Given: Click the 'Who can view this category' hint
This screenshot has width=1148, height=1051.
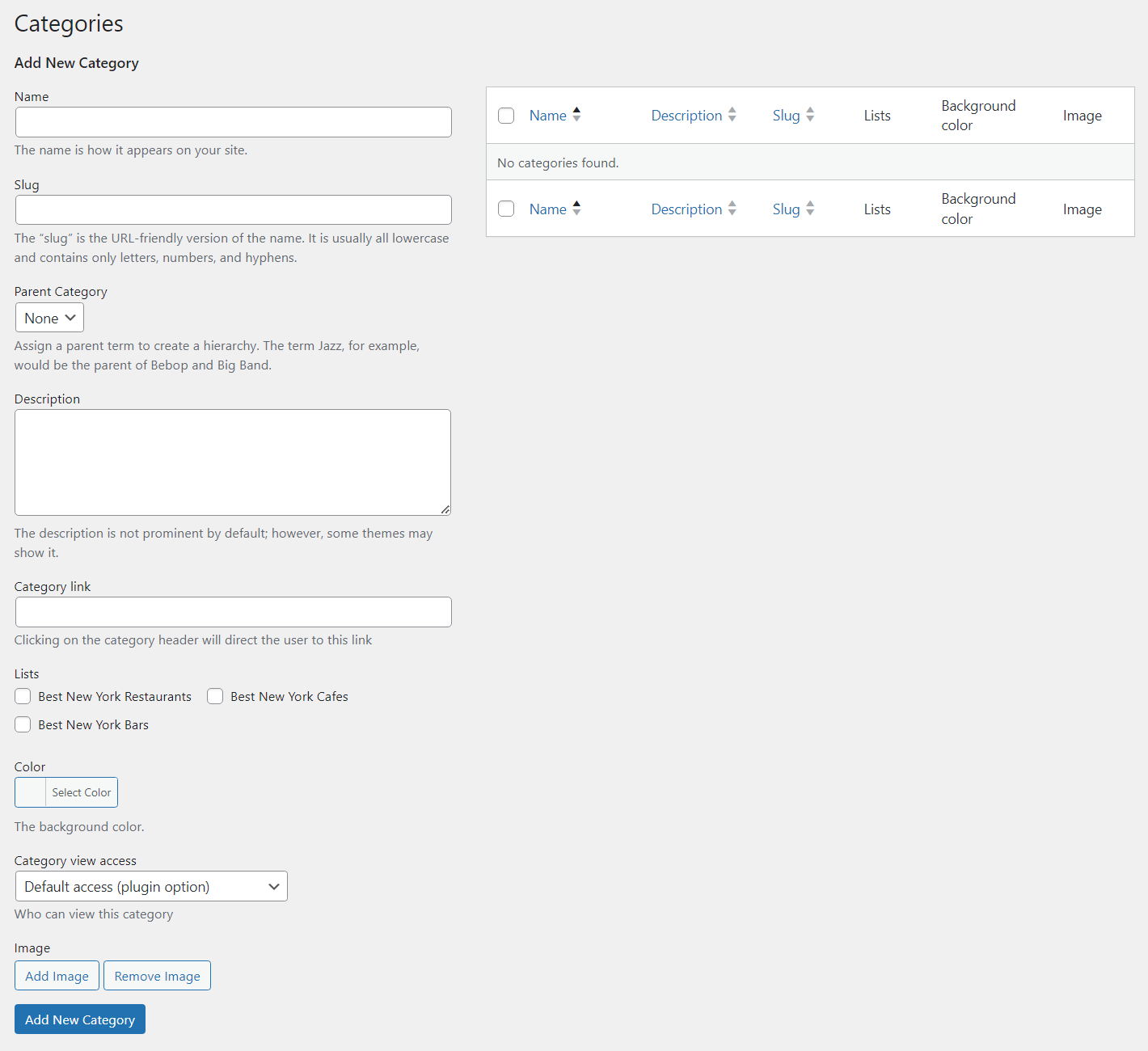Looking at the screenshot, I should (x=94, y=914).
